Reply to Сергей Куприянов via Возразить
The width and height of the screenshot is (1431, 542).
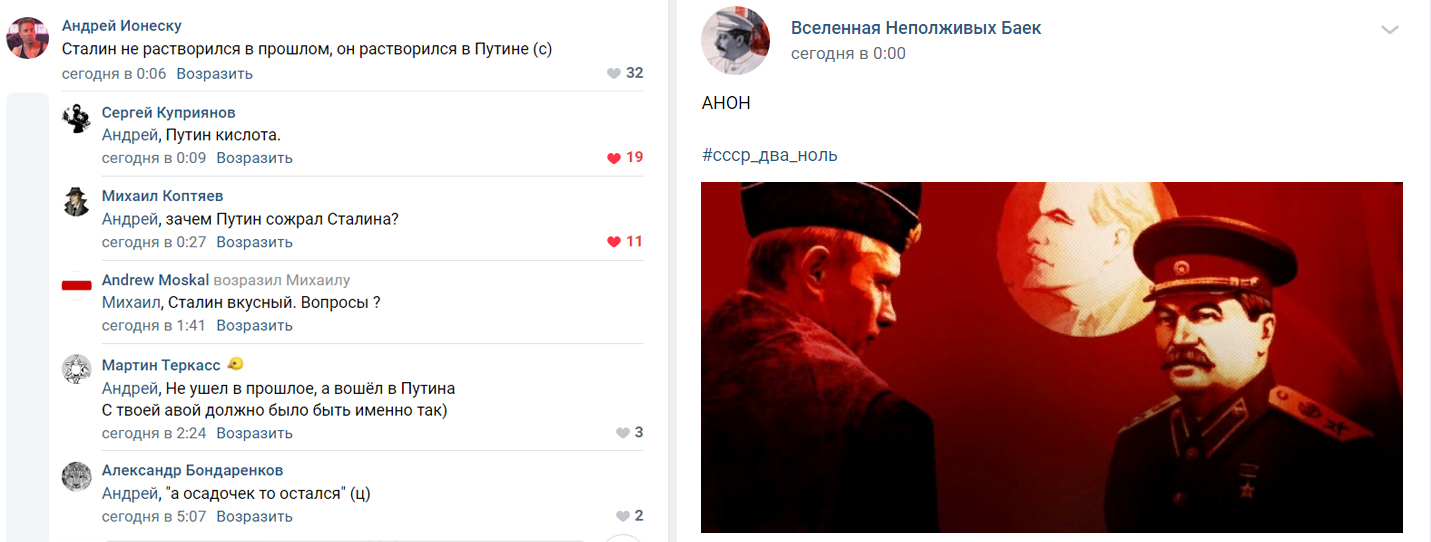255,158
